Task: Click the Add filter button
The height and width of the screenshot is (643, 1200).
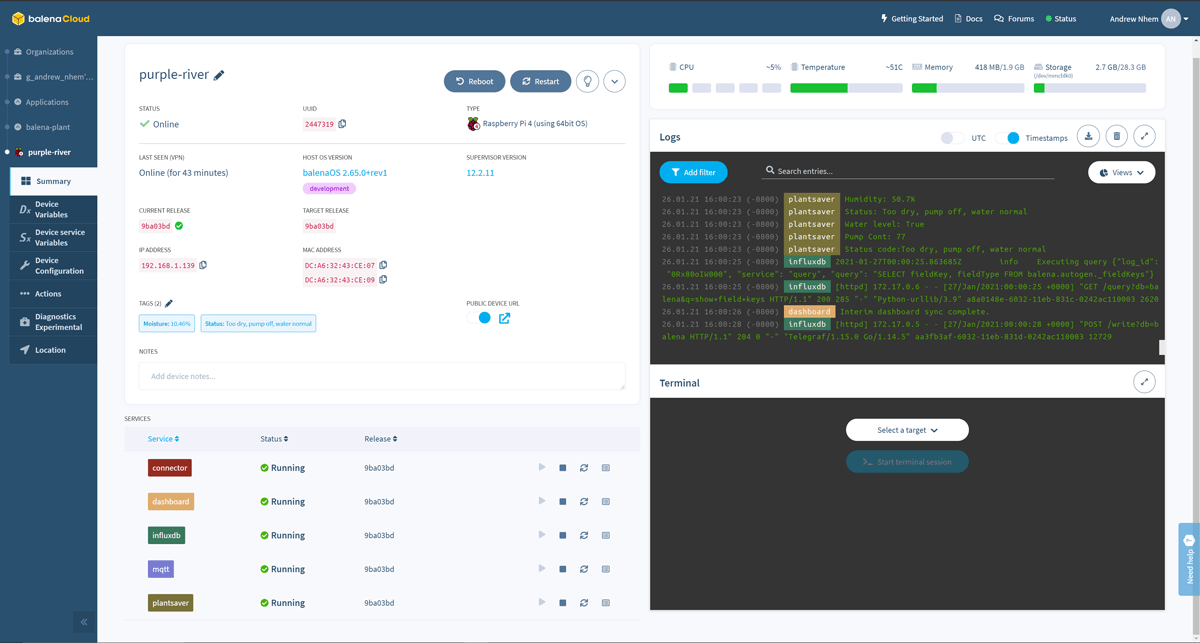Action: click(693, 172)
